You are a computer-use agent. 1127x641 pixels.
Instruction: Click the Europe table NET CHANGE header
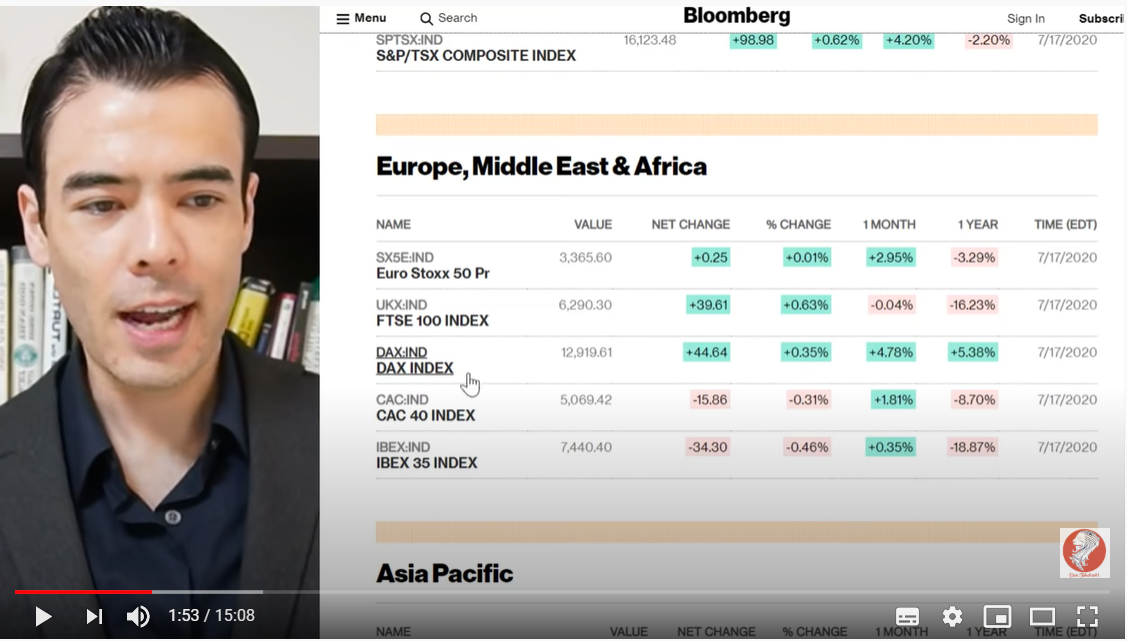pyautogui.click(x=691, y=224)
